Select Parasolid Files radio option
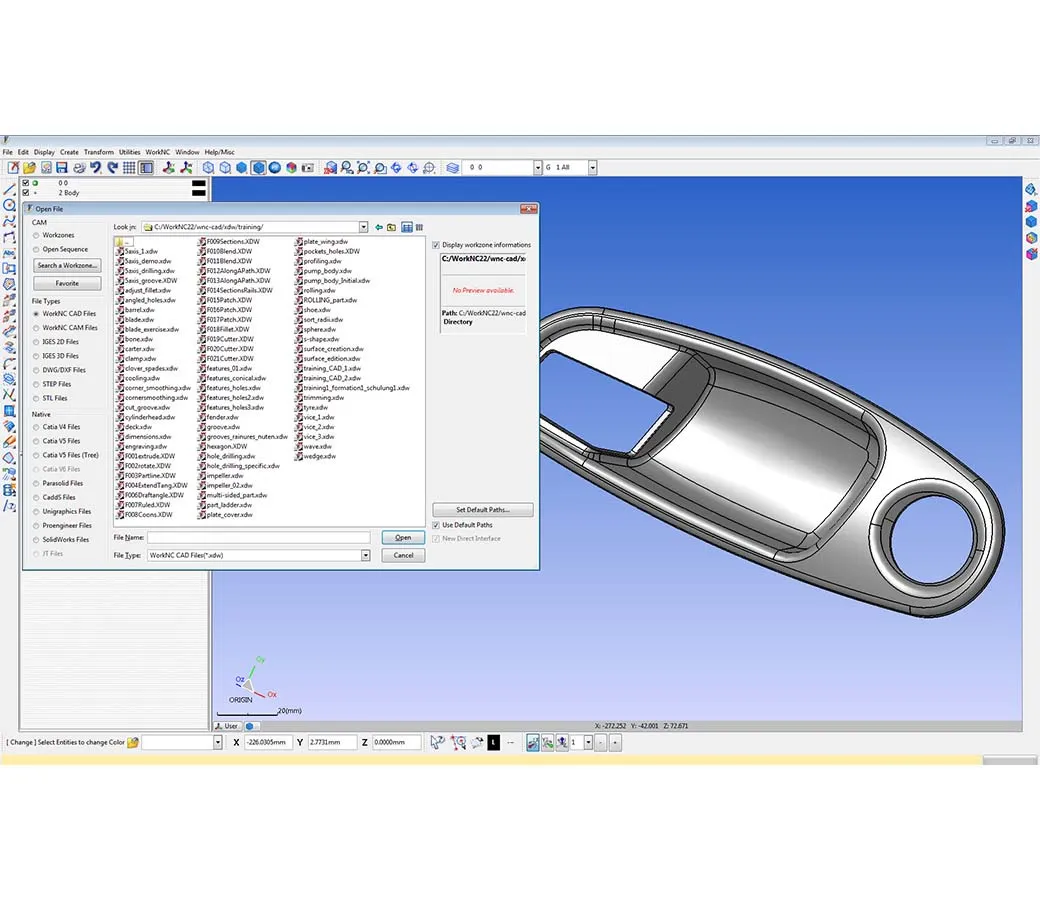The width and height of the screenshot is (1040, 900). [36, 483]
